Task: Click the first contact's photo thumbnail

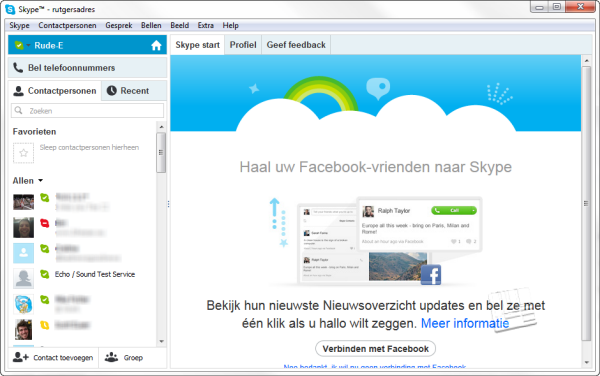Action: coord(23,202)
